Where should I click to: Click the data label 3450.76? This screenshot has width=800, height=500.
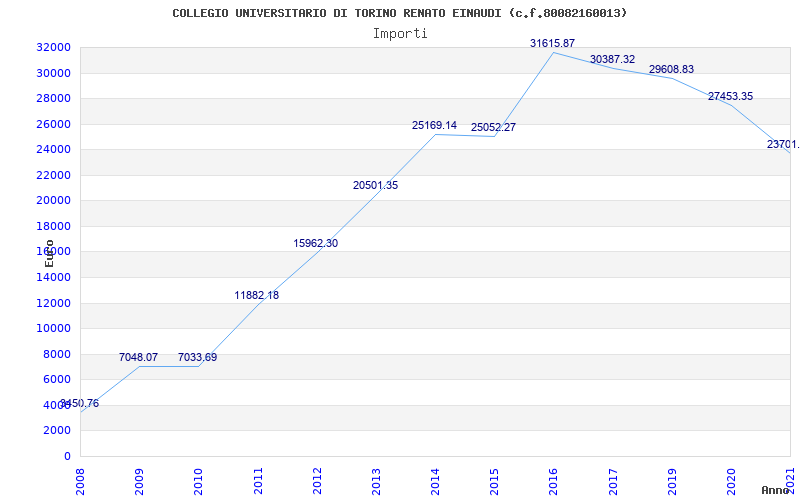80,404
